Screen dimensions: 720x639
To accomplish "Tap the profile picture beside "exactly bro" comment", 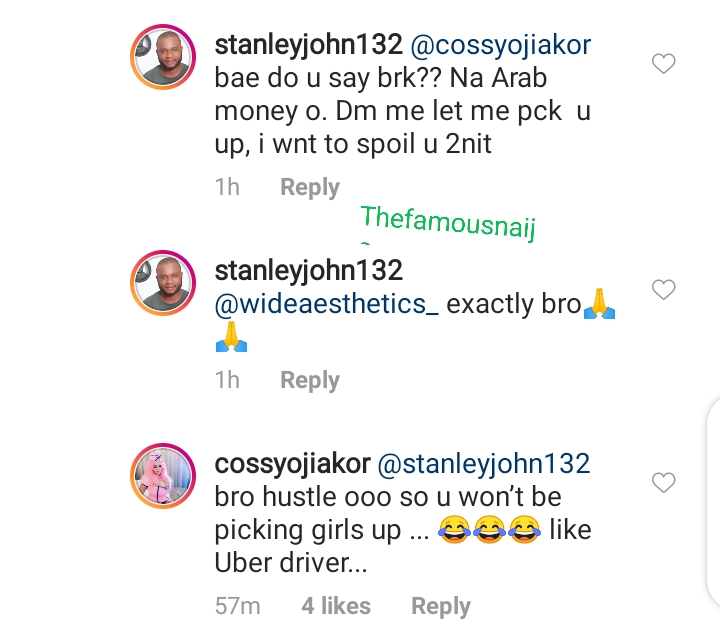I will tap(163, 286).
